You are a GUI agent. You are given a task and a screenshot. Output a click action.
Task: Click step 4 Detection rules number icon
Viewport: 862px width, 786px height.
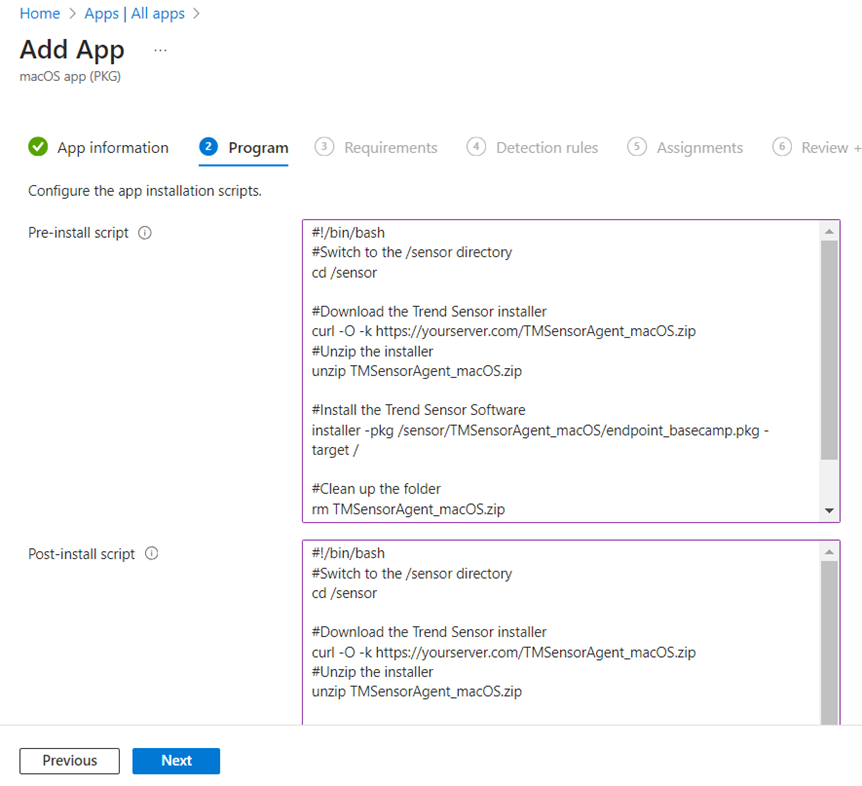click(x=476, y=147)
